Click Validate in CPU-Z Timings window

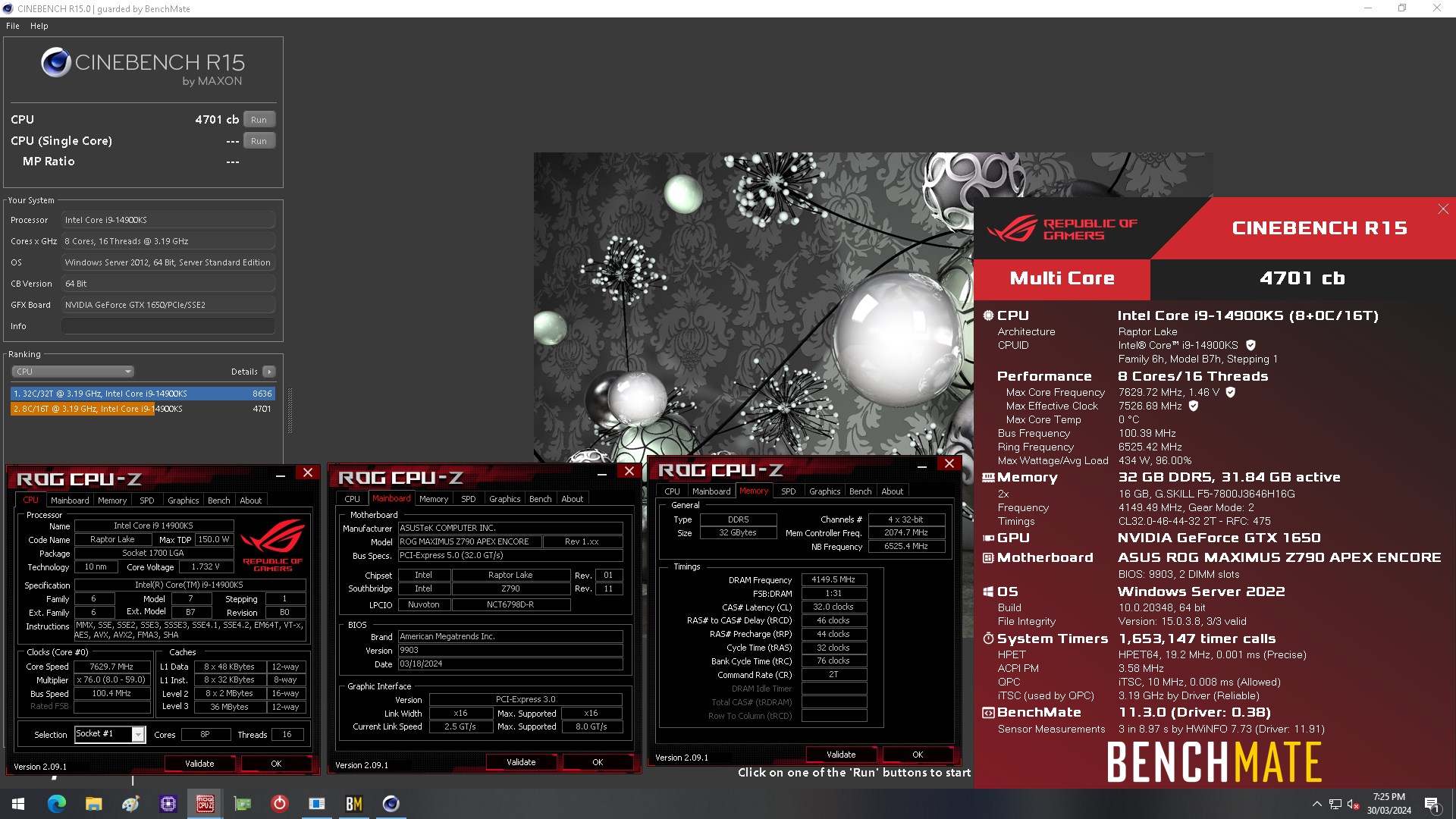pyautogui.click(x=841, y=755)
